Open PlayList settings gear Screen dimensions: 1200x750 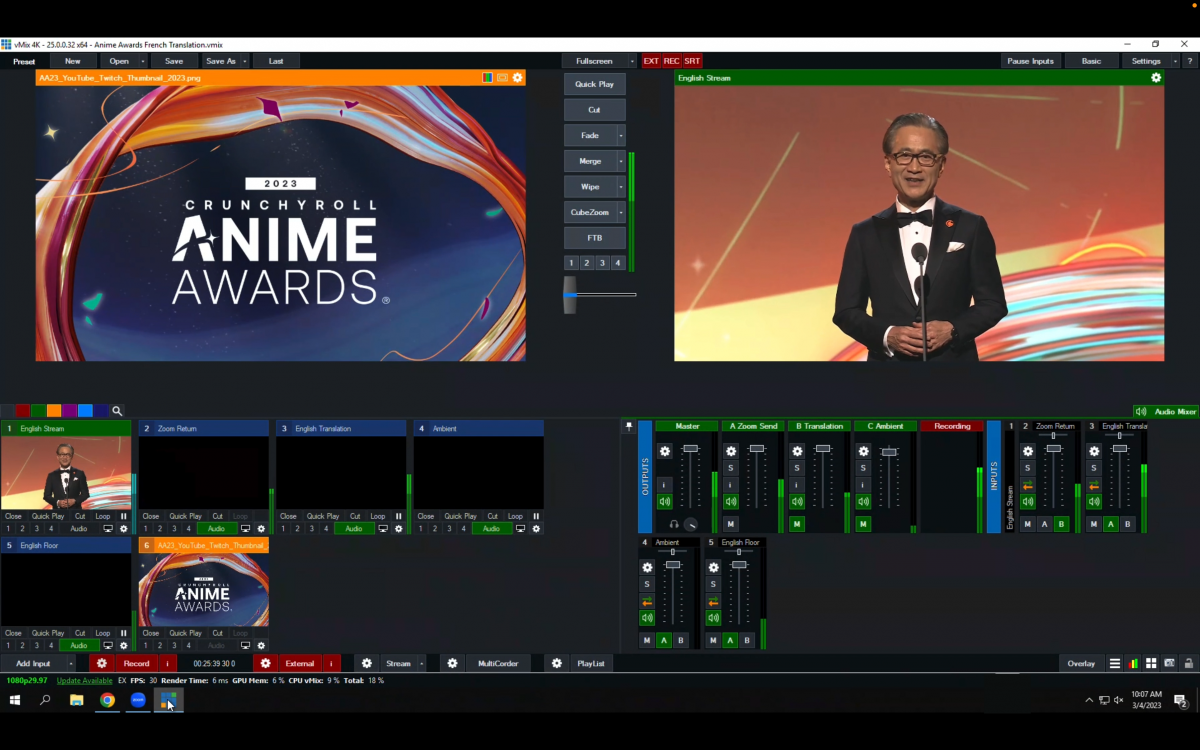point(557,663)
